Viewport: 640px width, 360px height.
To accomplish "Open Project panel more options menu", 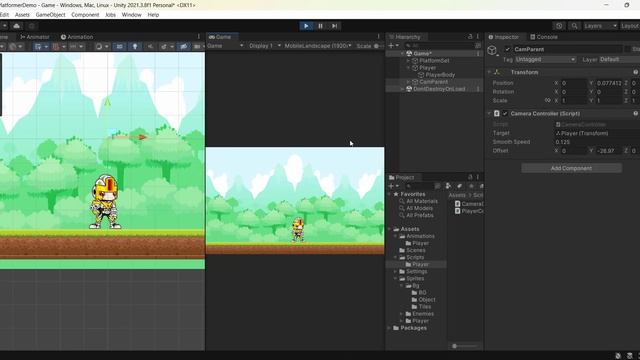I will 478,177.
